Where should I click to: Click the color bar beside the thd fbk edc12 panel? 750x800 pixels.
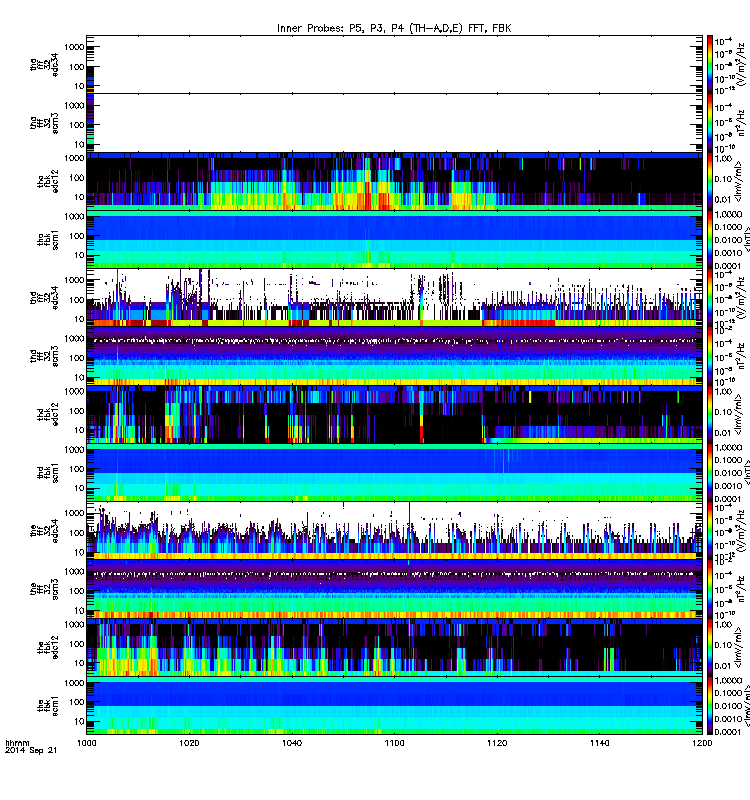tap(709, 414)
